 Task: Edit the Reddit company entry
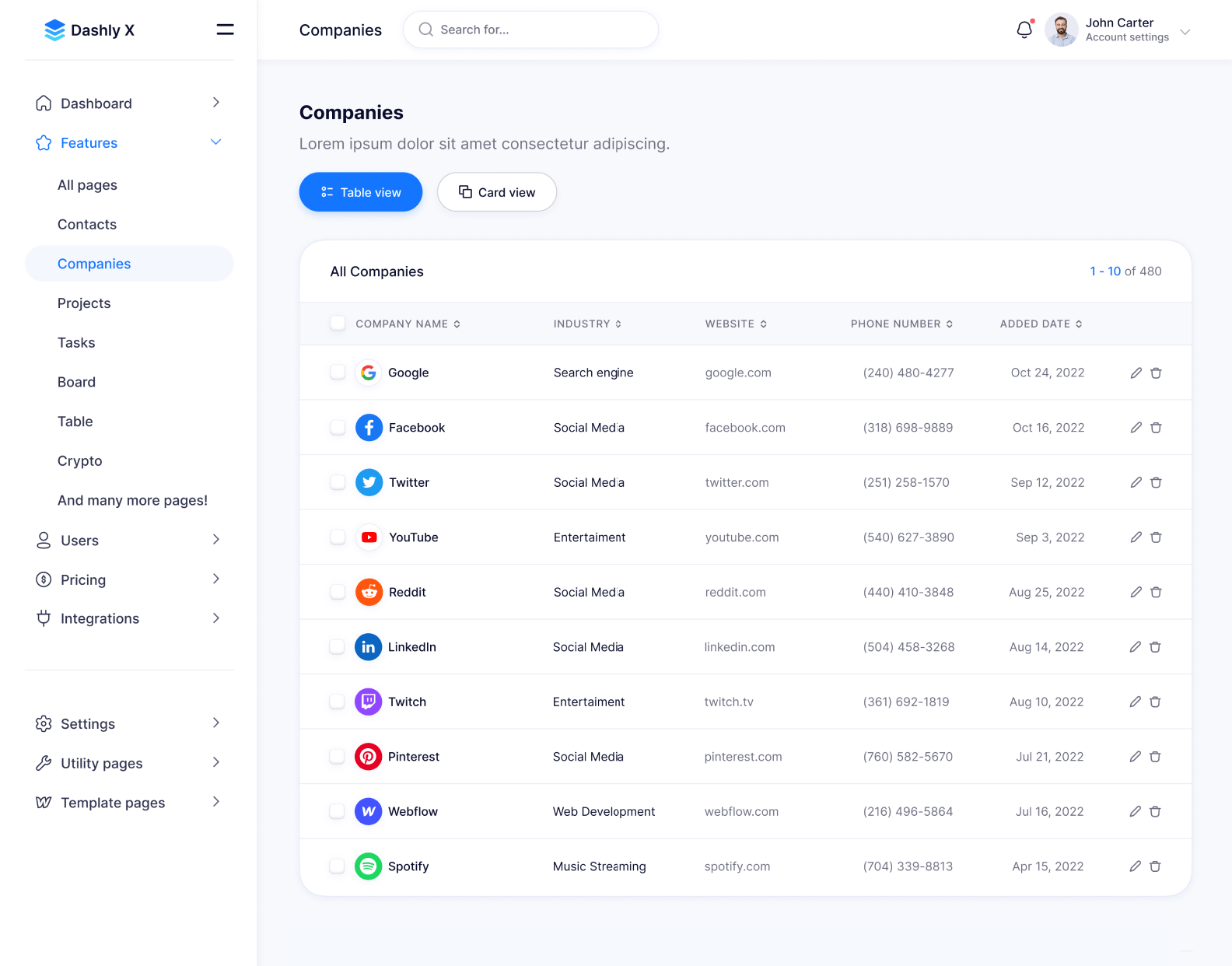(1136, 592)
